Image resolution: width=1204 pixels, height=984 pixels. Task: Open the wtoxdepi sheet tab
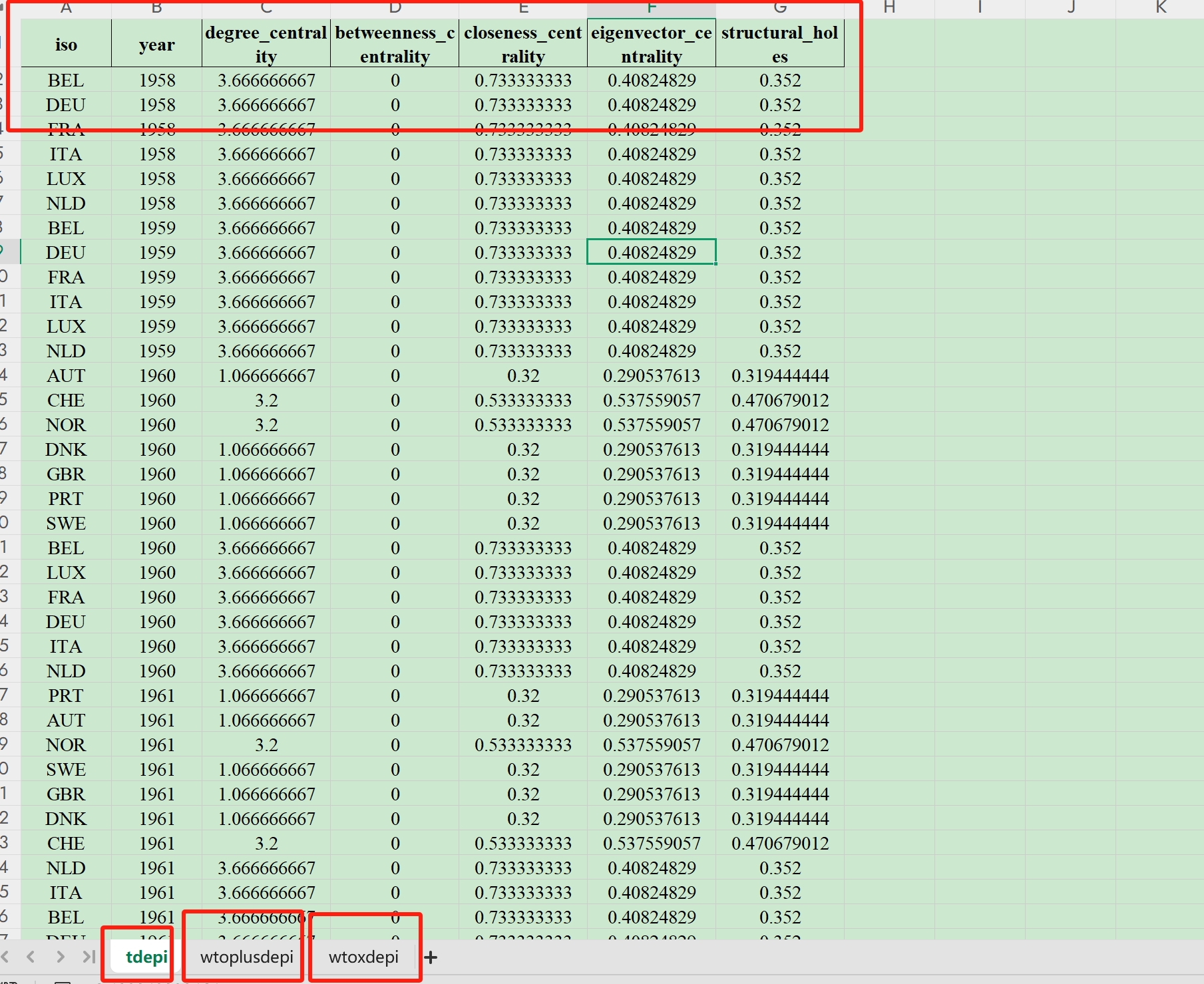[x=363, y=957]
